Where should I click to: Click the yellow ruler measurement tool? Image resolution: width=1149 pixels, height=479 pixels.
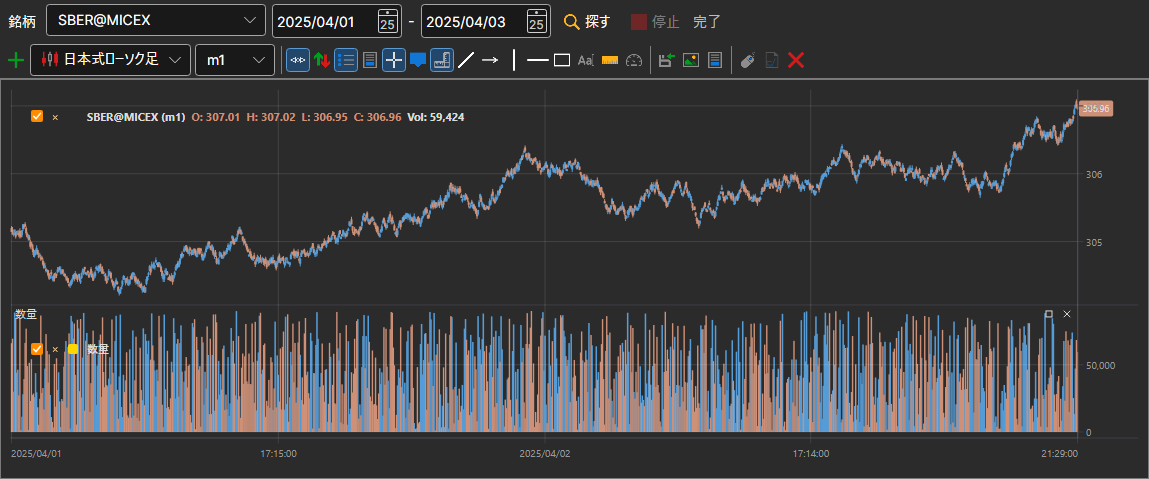point(610,60)
